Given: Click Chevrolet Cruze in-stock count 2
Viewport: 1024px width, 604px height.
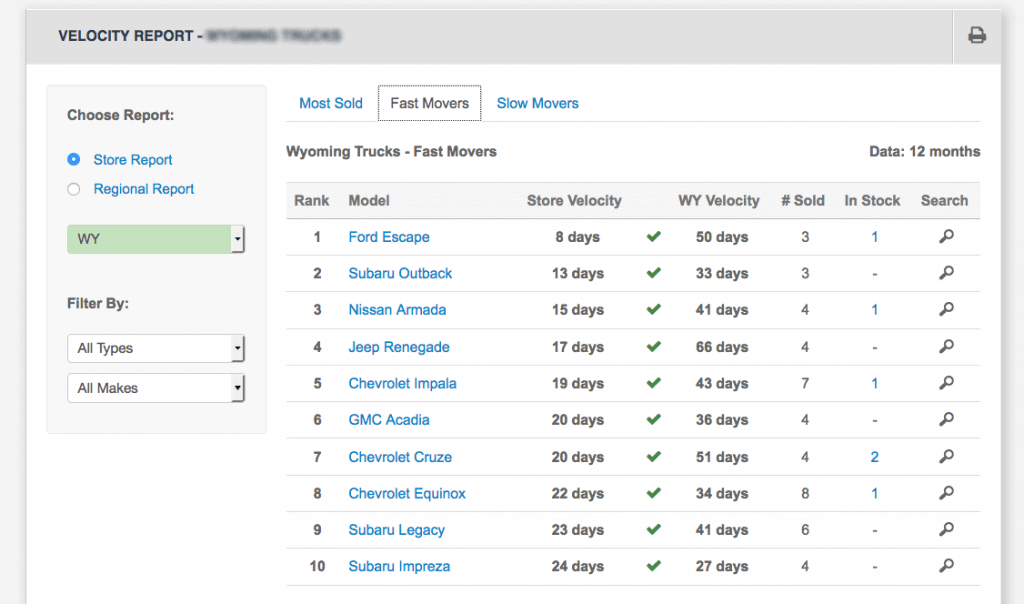Looking at the screenshot, I should click(874, 457).
